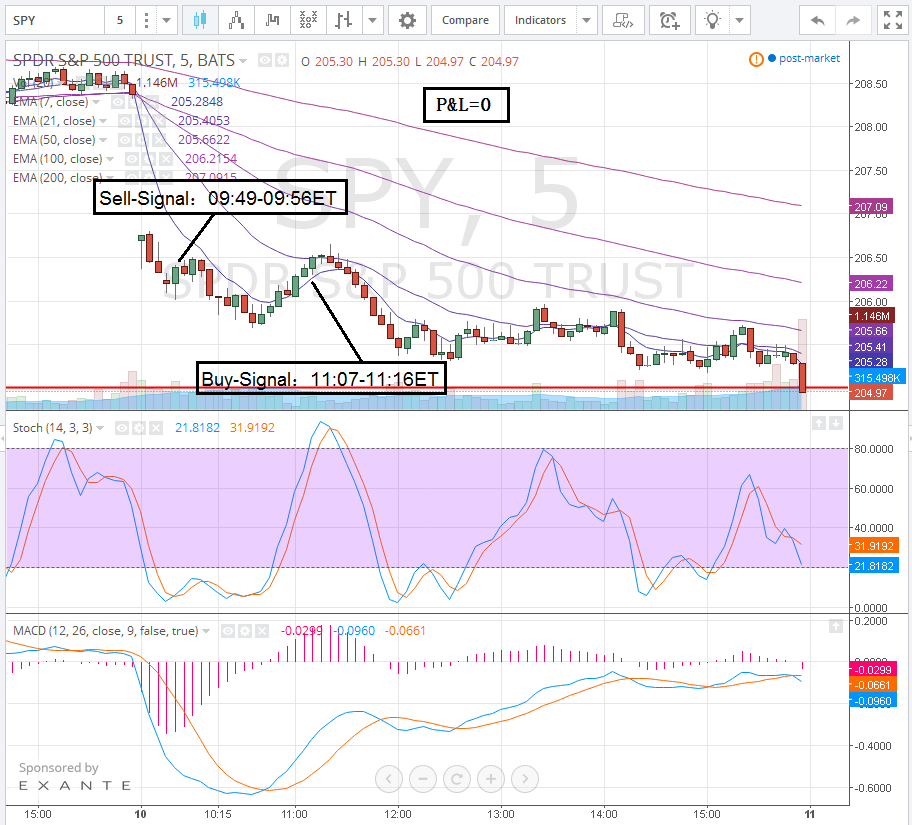
Task: Open chart properties gear in top toolbar
Action: point(407,20)
